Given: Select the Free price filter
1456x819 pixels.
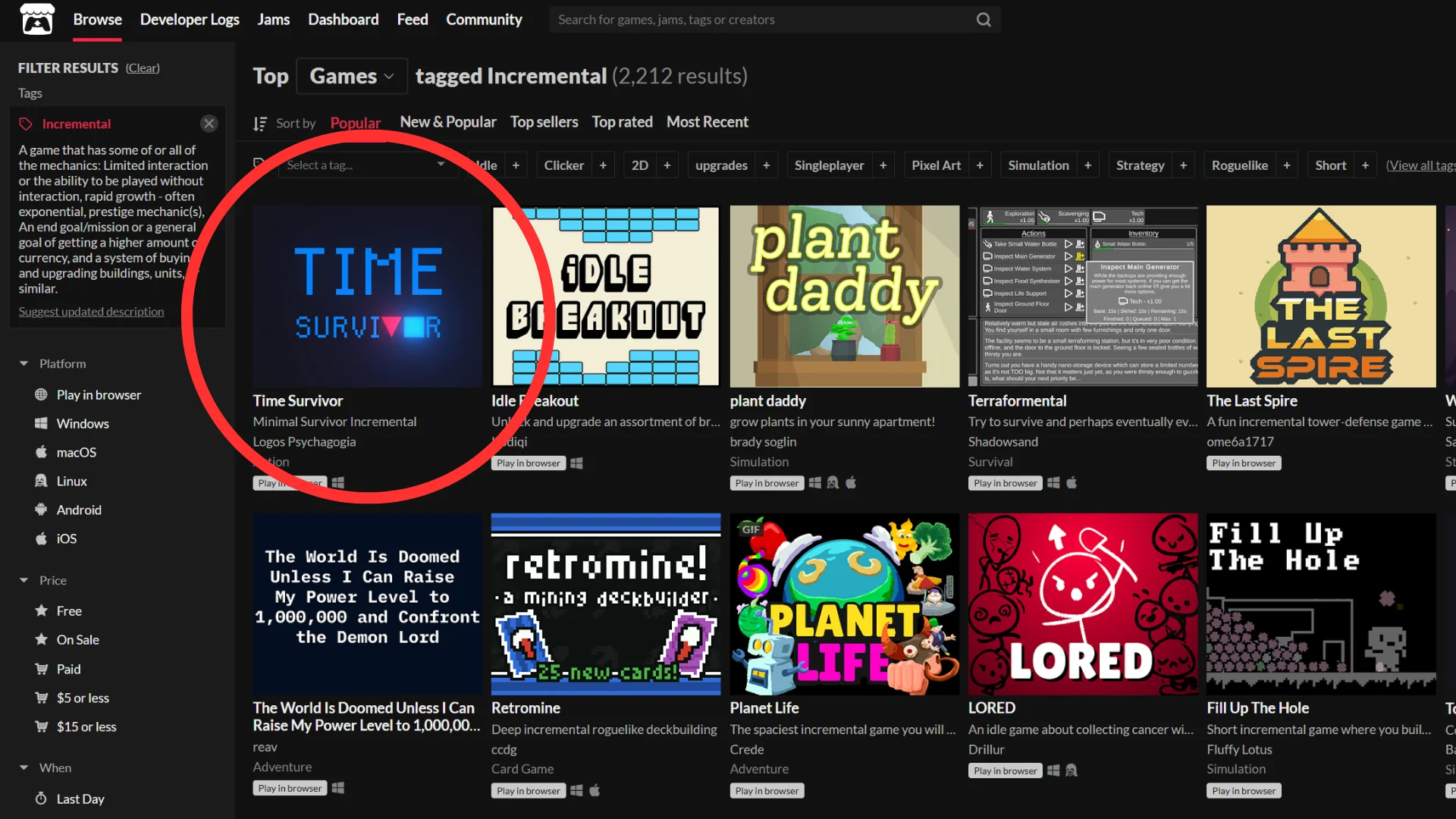Looking at the screenshot, I should click(x=69, y=611).
